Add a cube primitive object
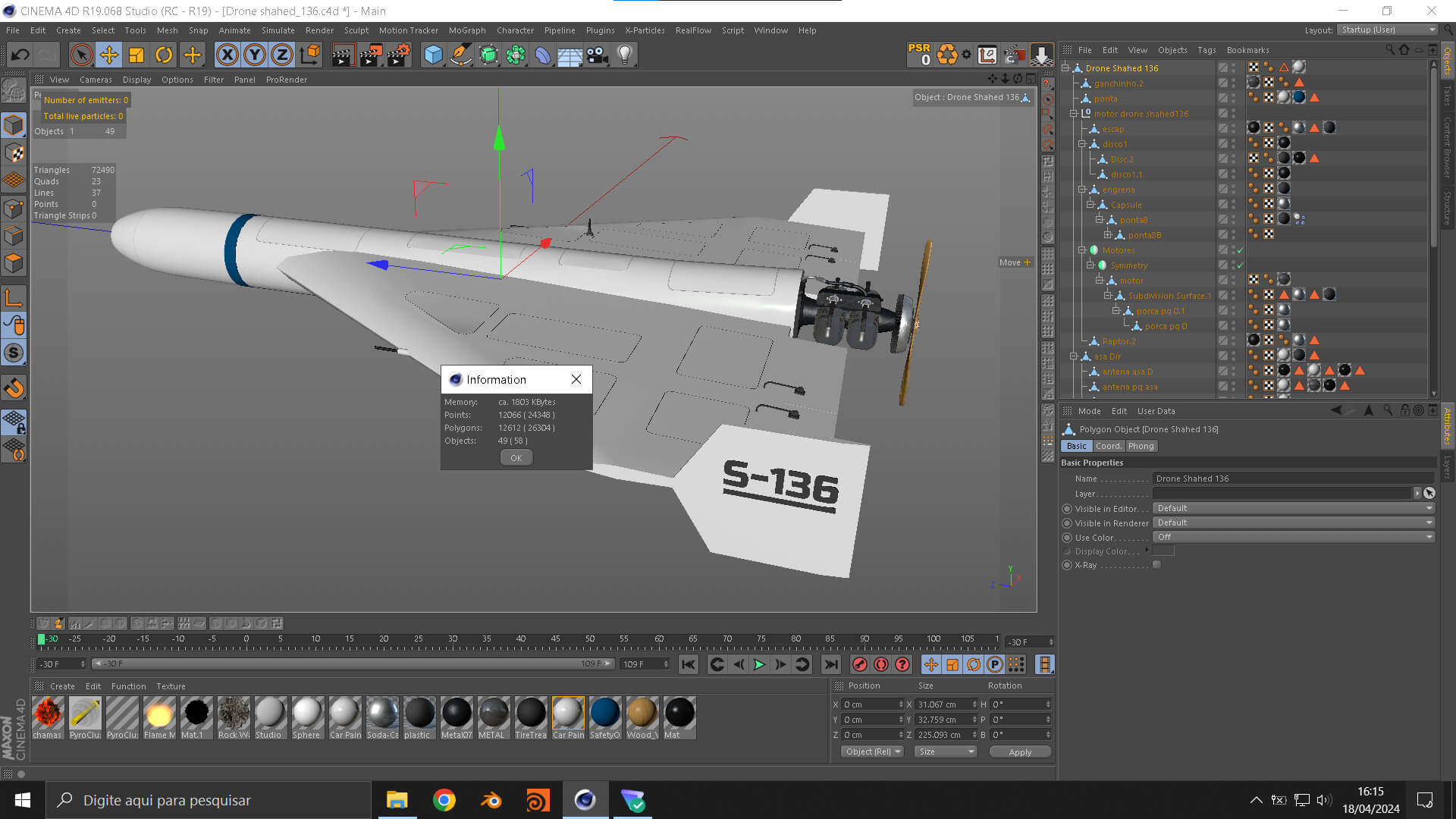1456x819 pixels. 433,55
